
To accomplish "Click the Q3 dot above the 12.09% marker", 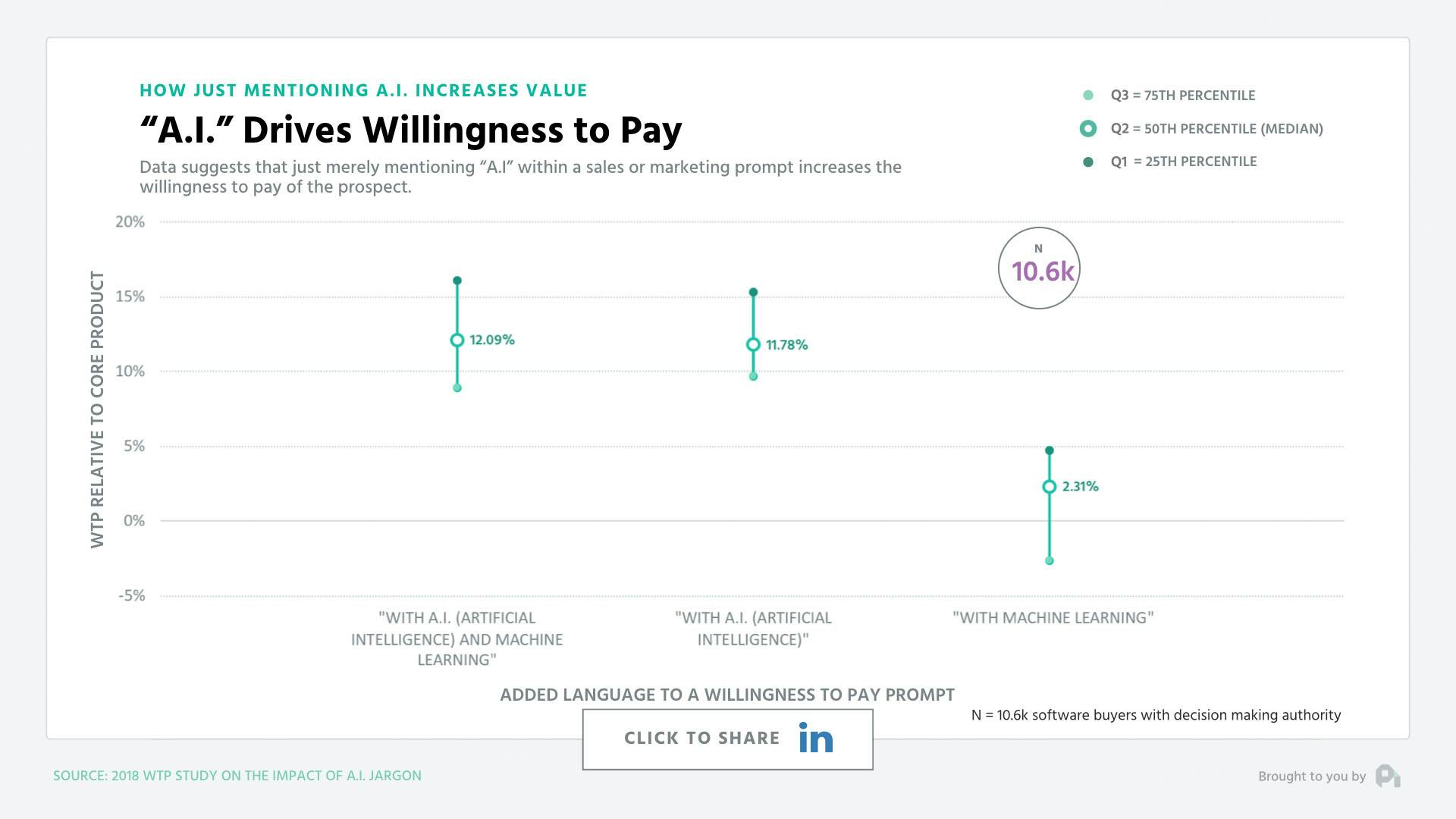I will point(457,279).
